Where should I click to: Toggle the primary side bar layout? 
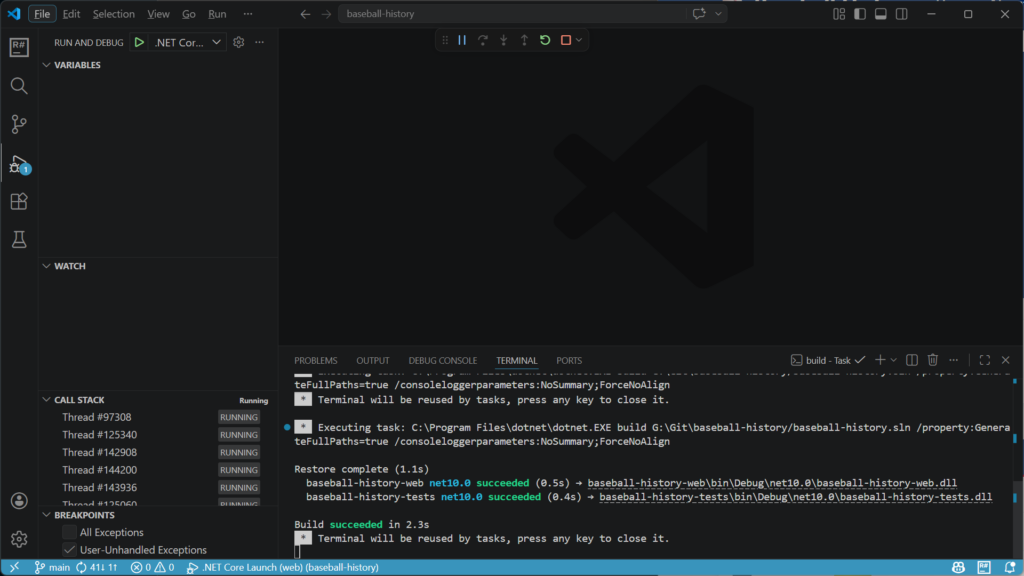pyautogui.click(x=859, y=14)
